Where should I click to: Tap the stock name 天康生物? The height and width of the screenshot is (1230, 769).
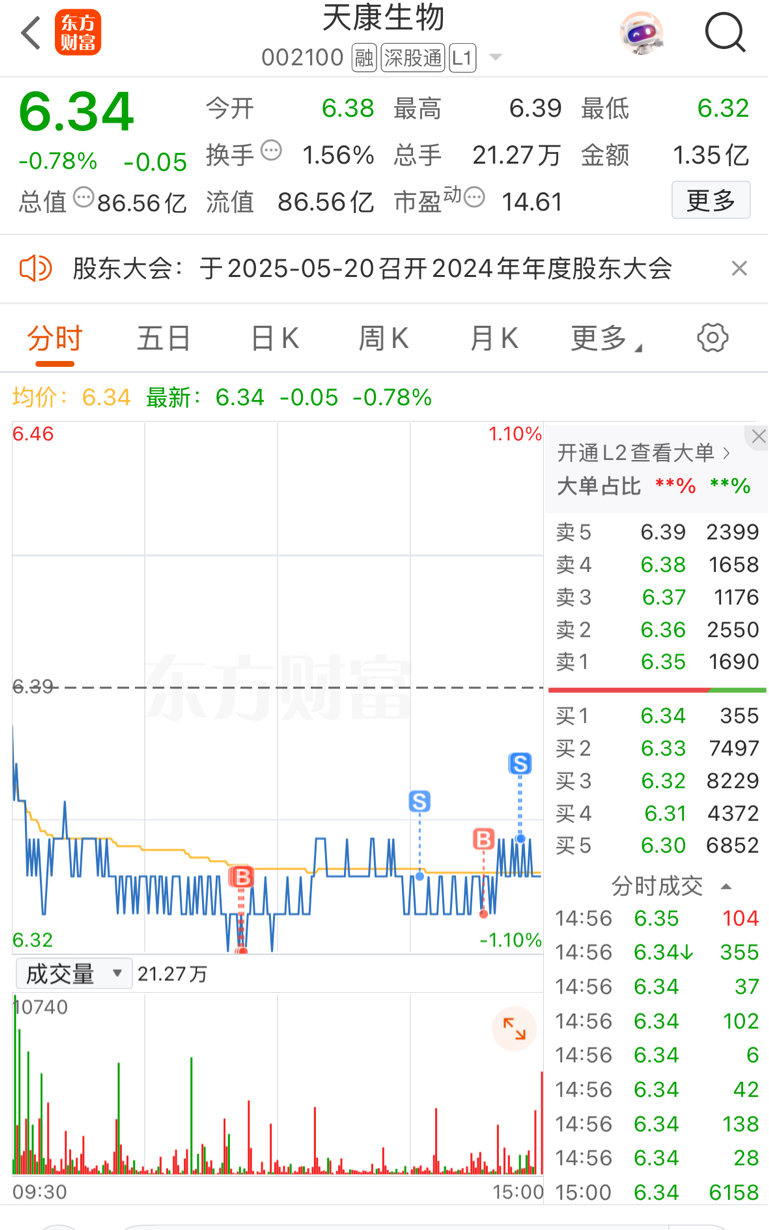384,18
